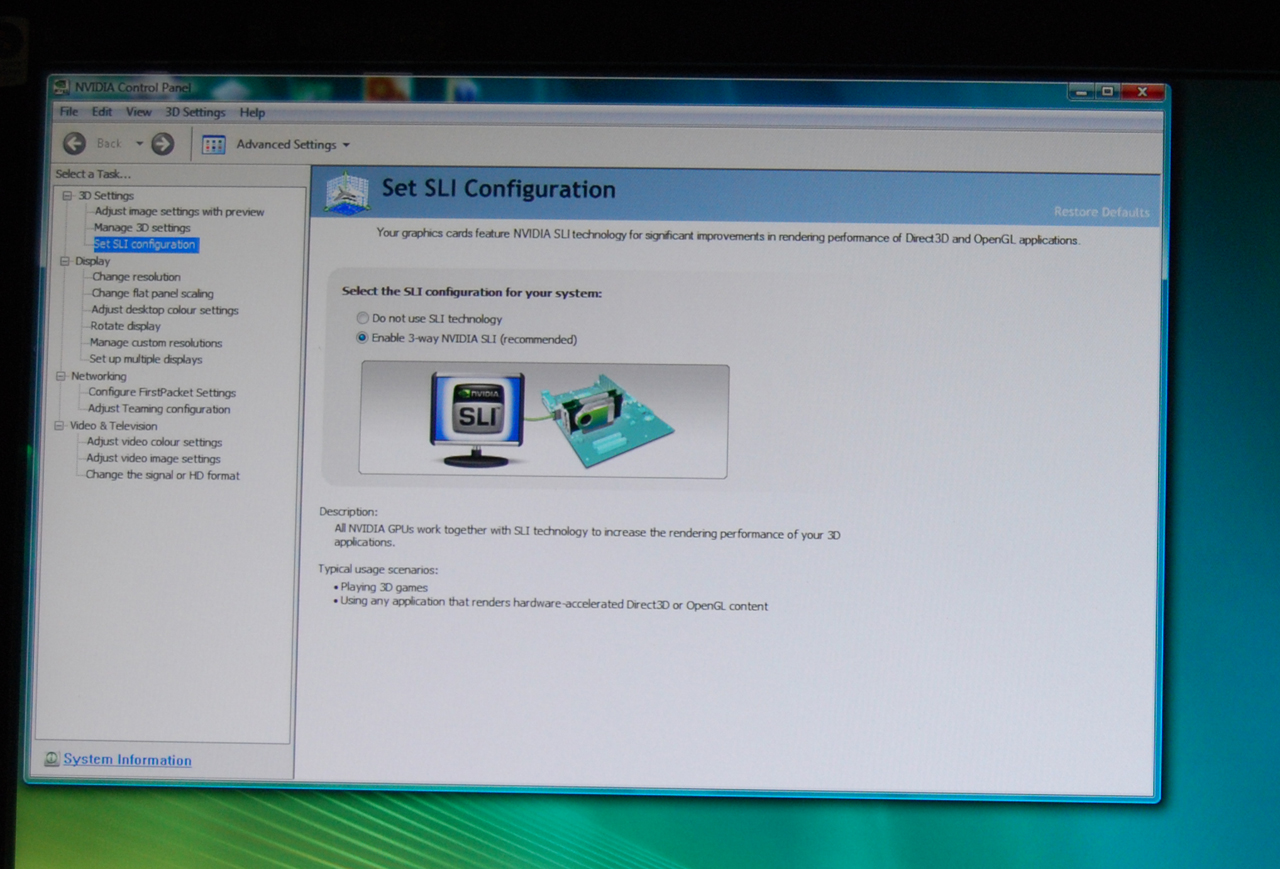Open the View menu

point(139,112)
